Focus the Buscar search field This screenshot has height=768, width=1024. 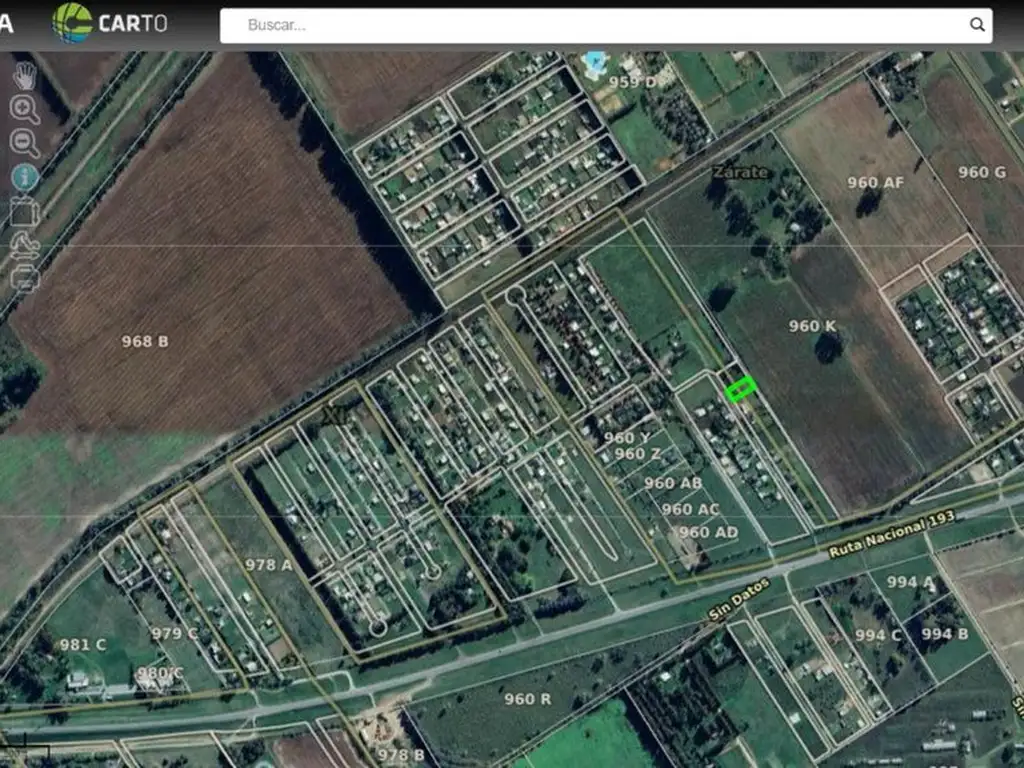(x=600, y=25)
